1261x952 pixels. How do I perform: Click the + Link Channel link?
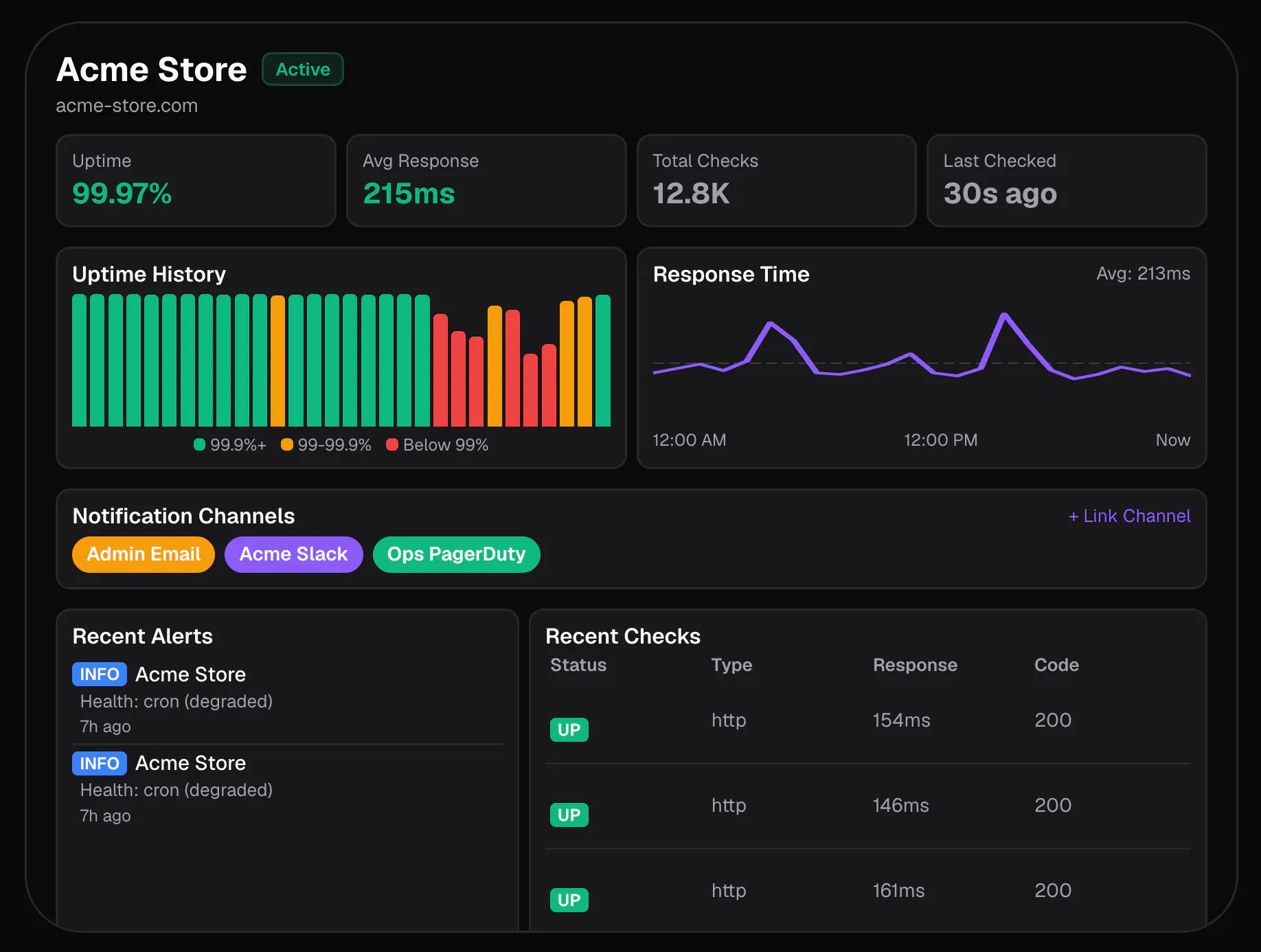tap(1129, 516)
